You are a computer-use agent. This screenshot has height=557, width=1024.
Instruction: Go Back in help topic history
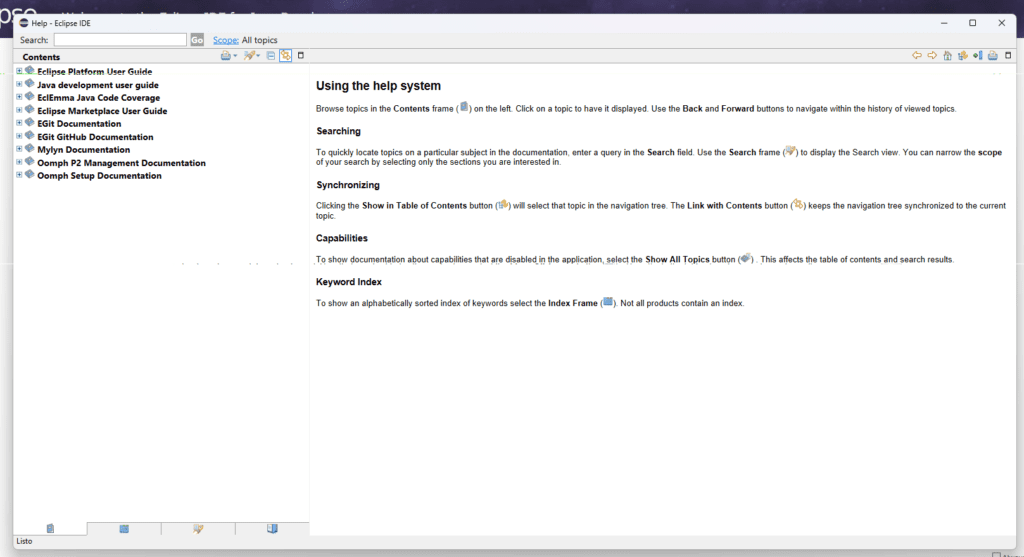(x=917, y=56)
